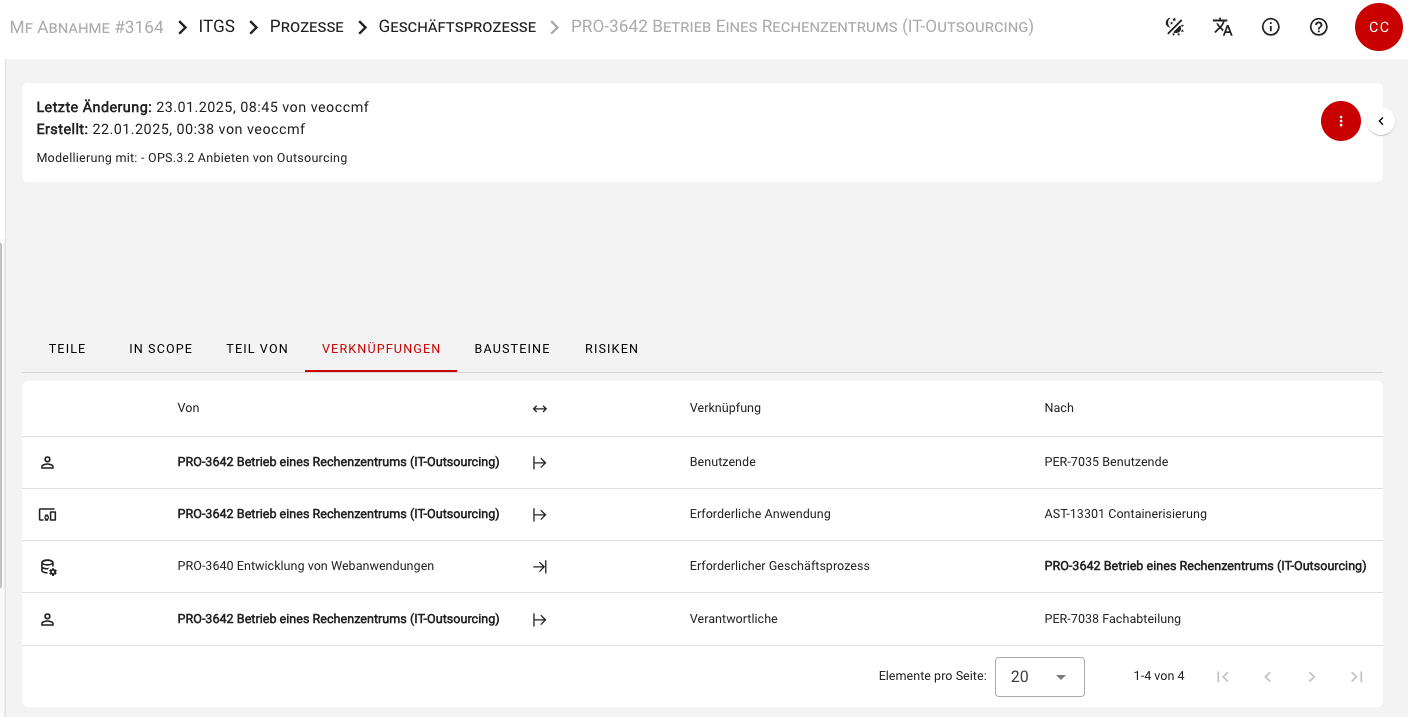Sort by the Verknüpfung column header
Screen dimensions: 1408x717
tap(725, 408)
